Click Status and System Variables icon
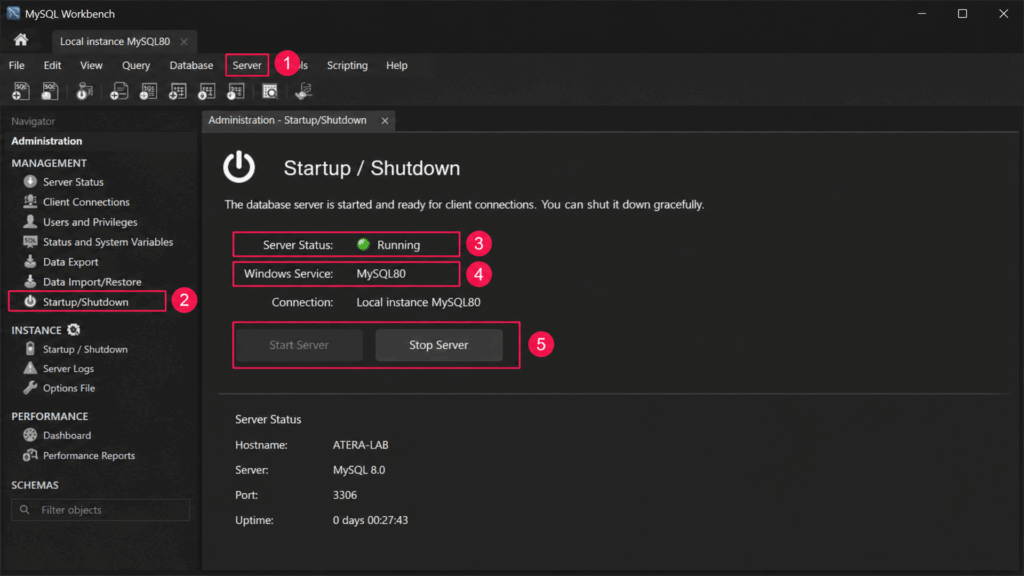The width and height of the screenshot is (1024, 576). pyautogui.click(x=30, y=242)
